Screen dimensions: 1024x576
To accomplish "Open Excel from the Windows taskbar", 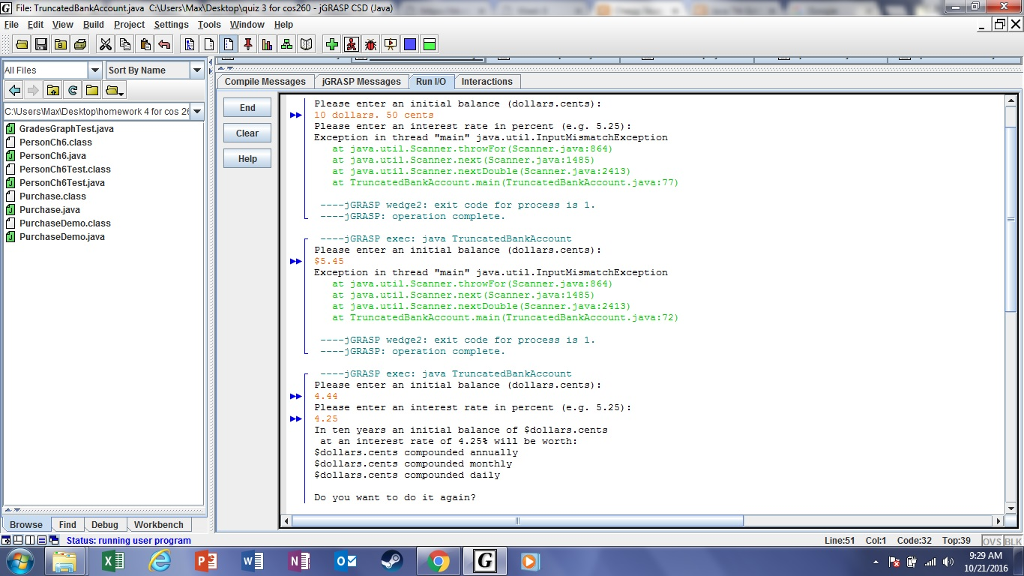I will [x=113, y=561].
